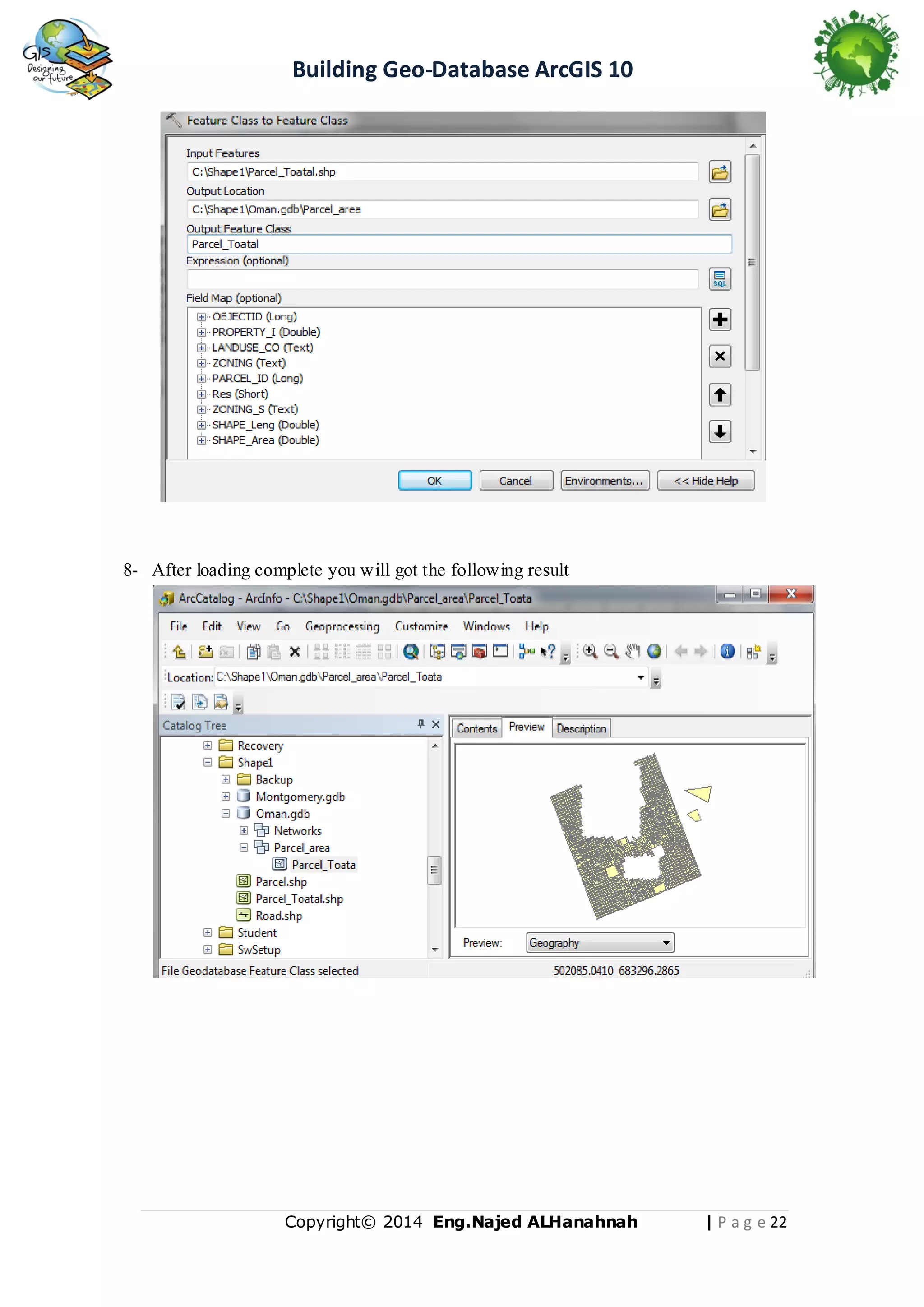Expand the OBJECTID (Long) field
The image size is (924, 1307).
[x=201, y=316]
